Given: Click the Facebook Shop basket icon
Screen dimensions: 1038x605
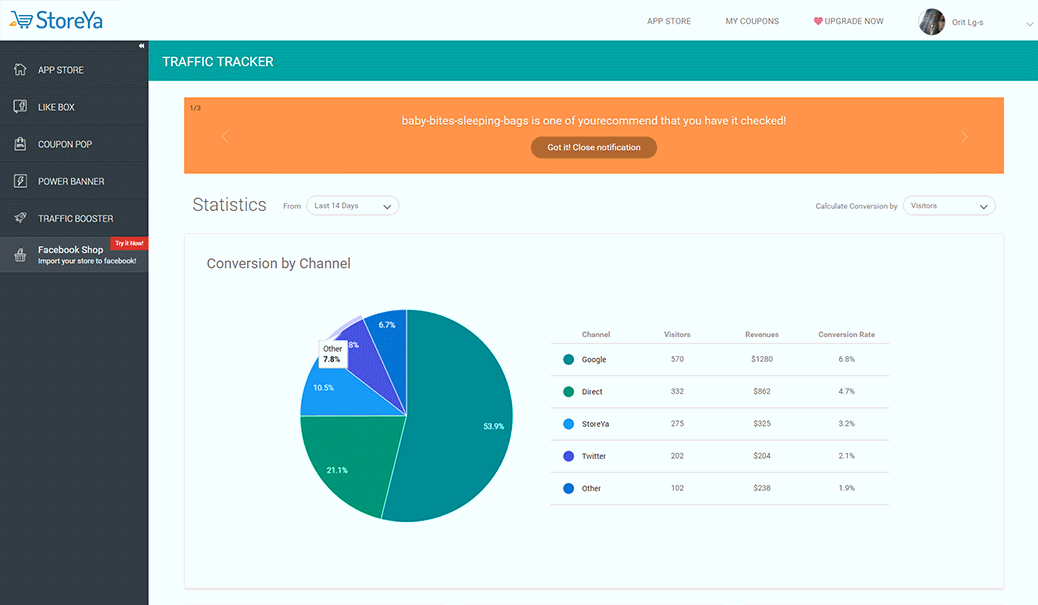Looking at the screenshot, I should (21, 255).
